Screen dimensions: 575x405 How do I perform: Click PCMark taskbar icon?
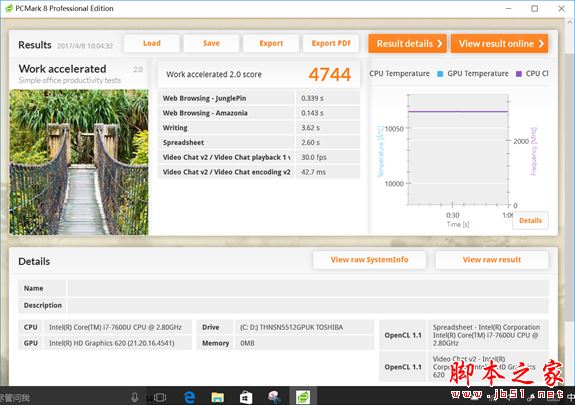[303, 397]
